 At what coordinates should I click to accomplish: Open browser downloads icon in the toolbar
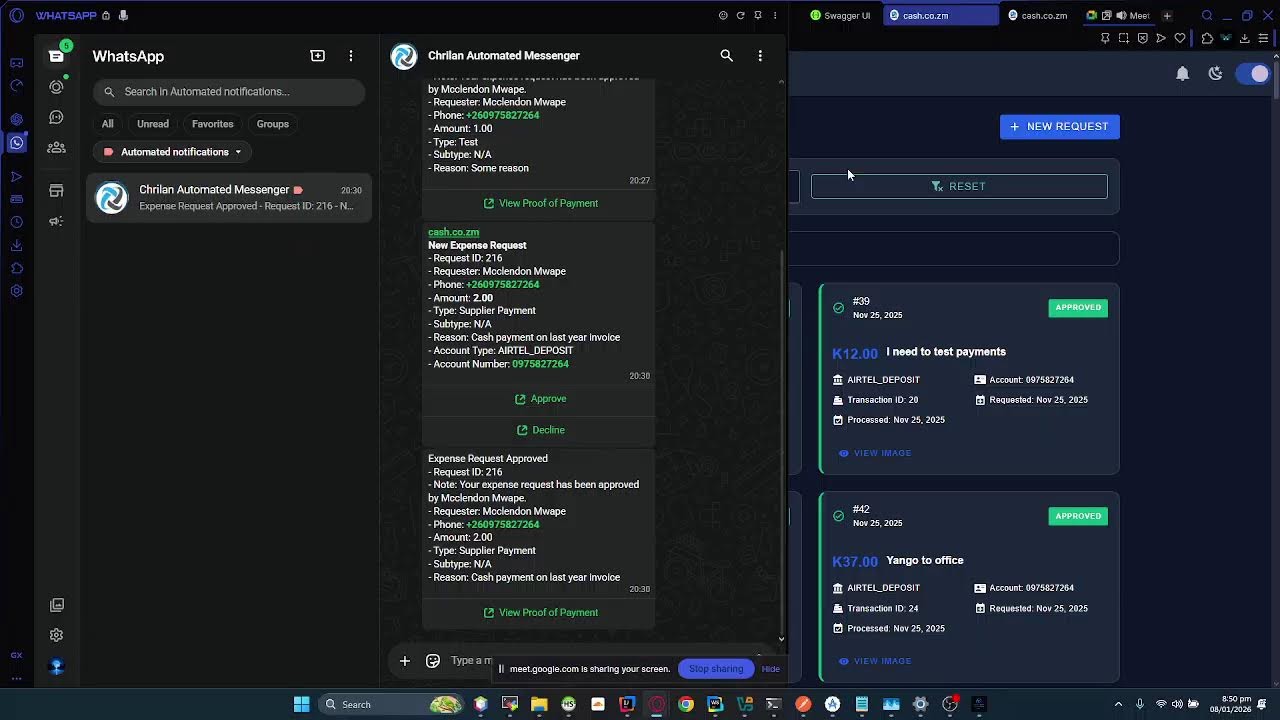[1245, 38]
